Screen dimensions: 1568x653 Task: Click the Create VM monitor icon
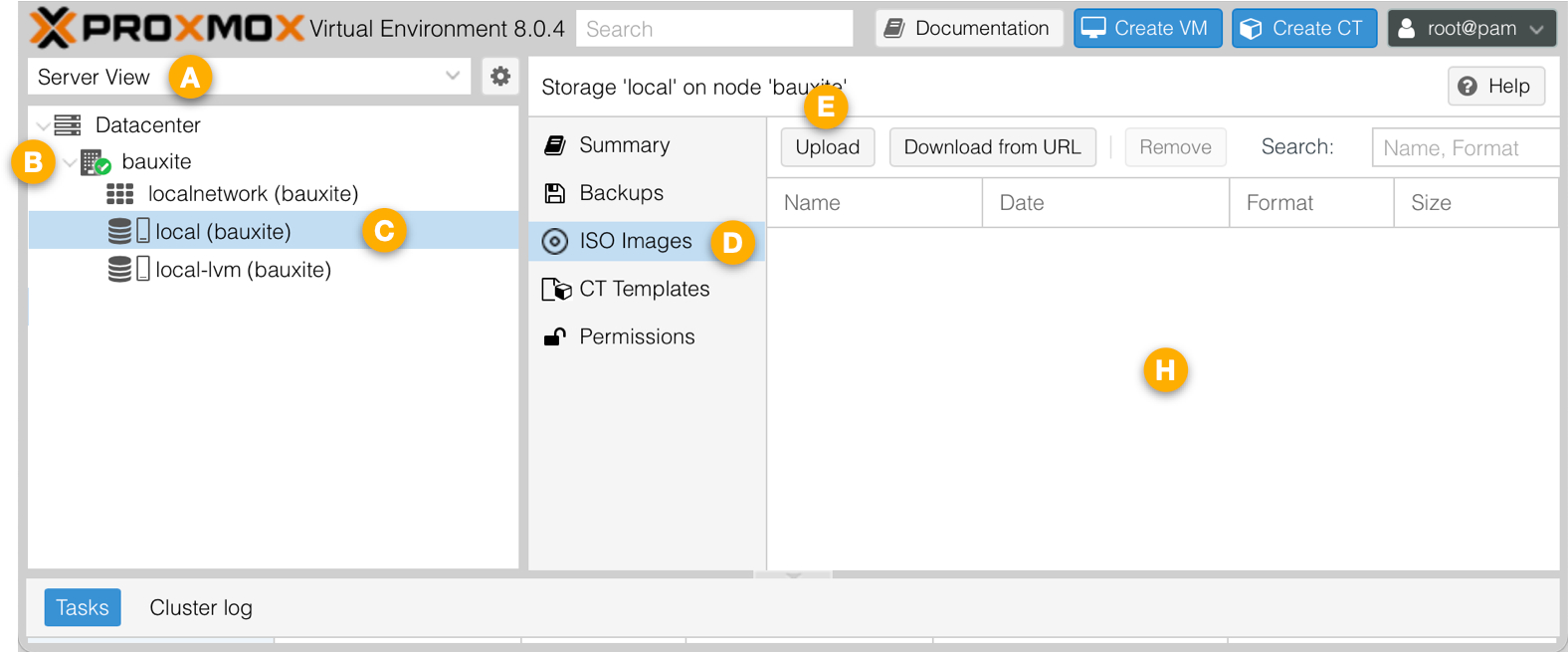[1093, 28]
